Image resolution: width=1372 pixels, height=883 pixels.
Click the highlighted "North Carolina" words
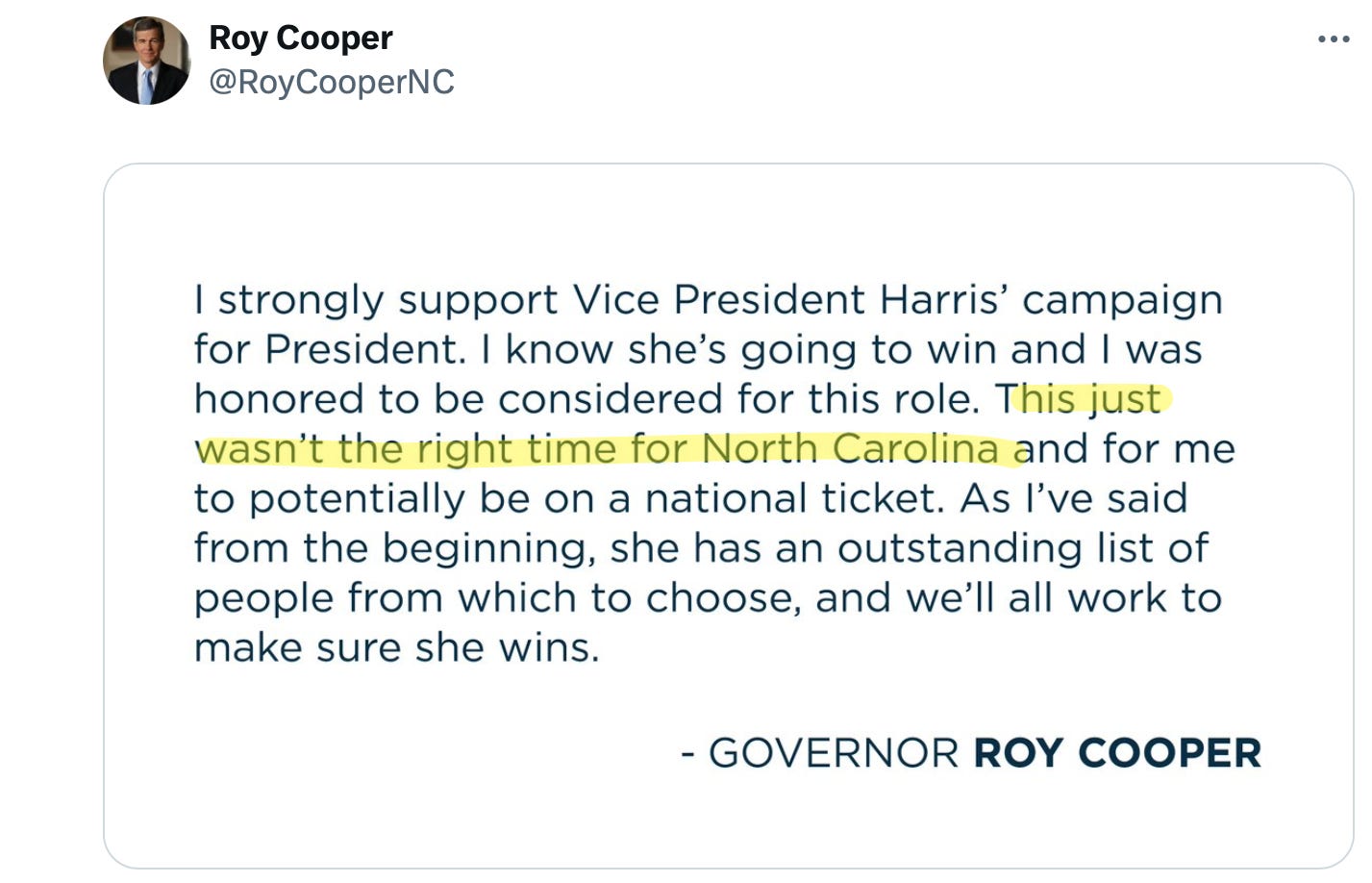point(850,449)
